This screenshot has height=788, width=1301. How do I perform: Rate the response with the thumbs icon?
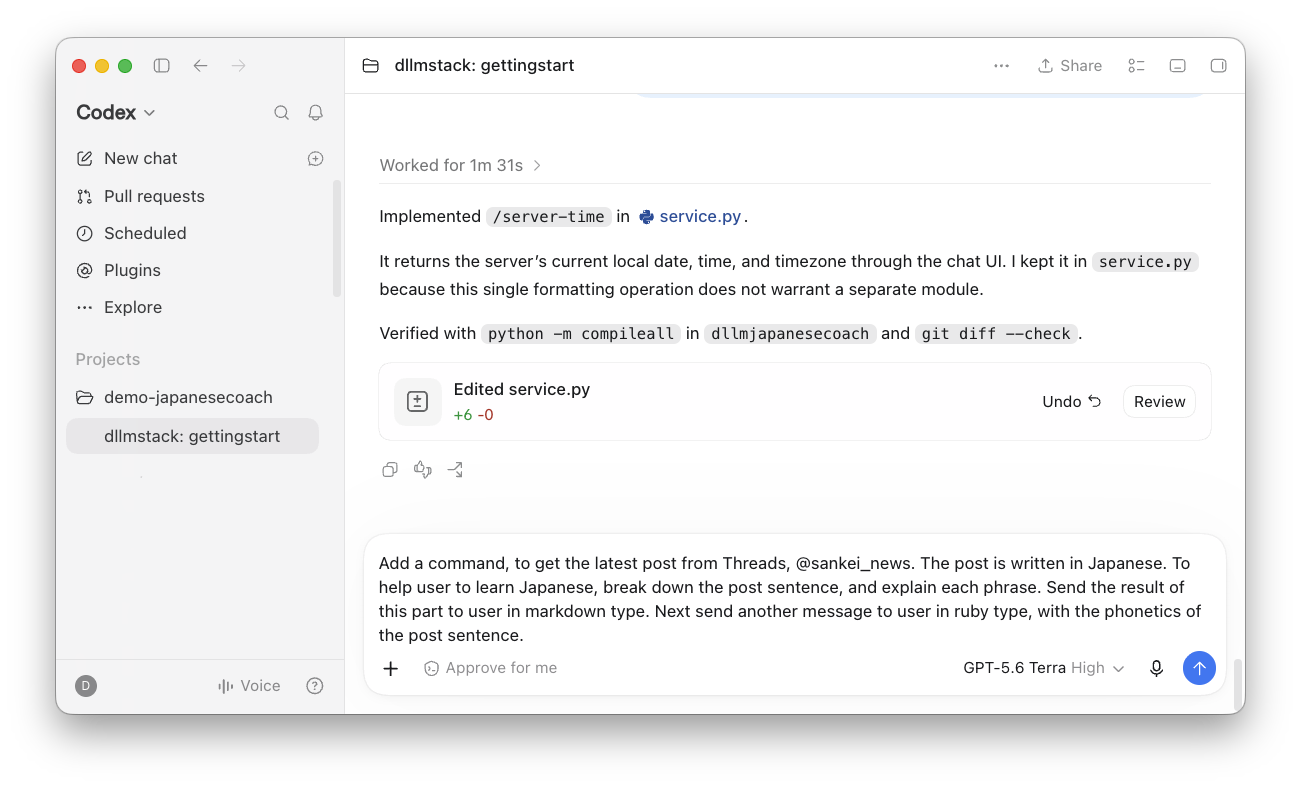pyautogui.click(x=422, y=470)
